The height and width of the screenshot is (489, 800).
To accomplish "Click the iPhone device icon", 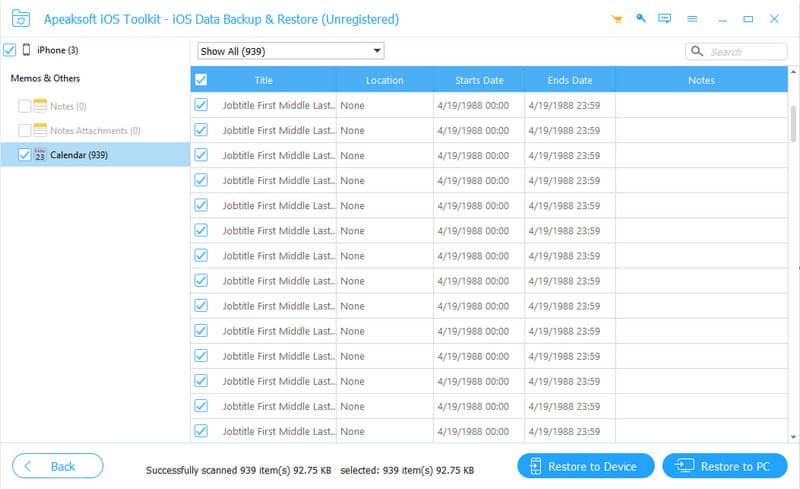I will click(x=26, y=50).
